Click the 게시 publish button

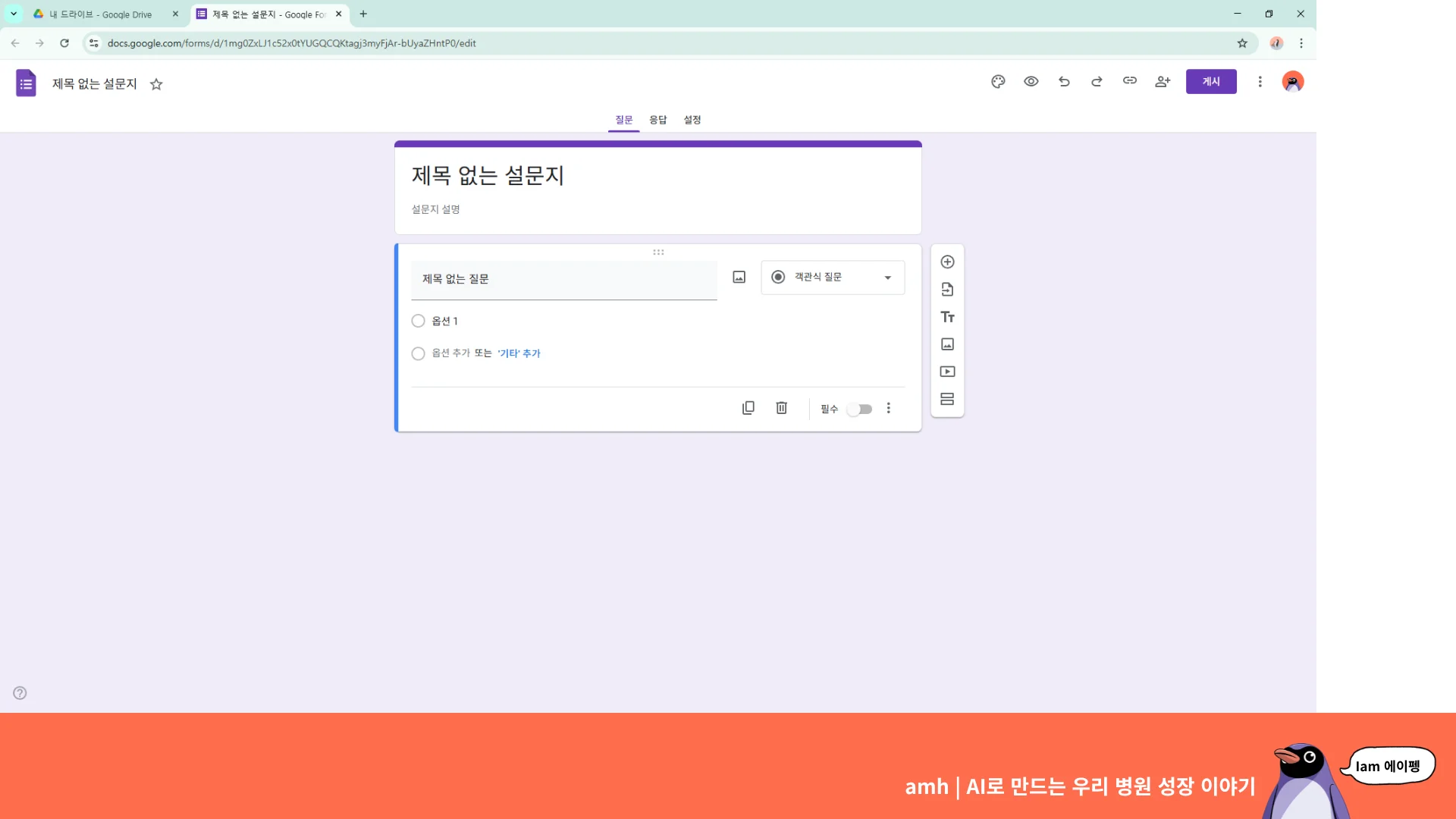pos(1210,81)
